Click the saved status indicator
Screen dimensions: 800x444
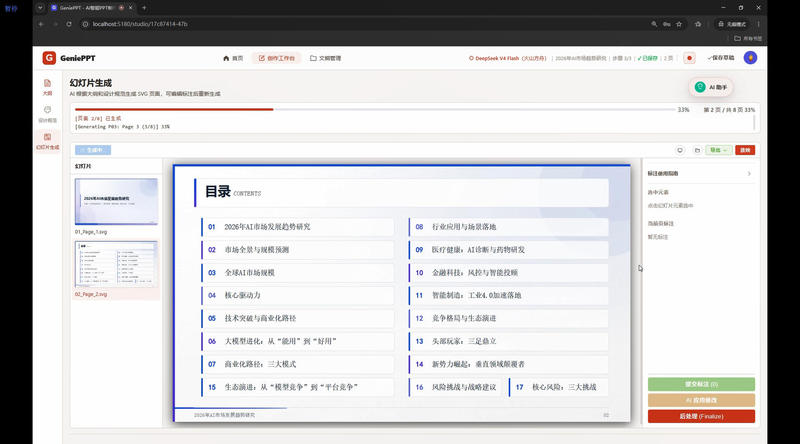(x=648, y=59)
